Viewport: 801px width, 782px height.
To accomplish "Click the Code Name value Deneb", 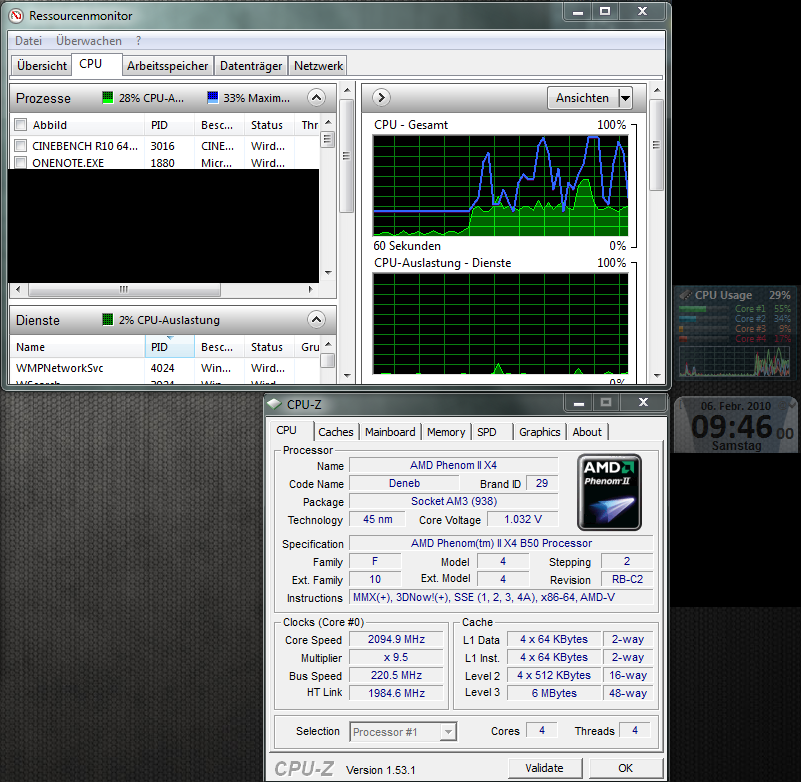I will coord(405,483).
